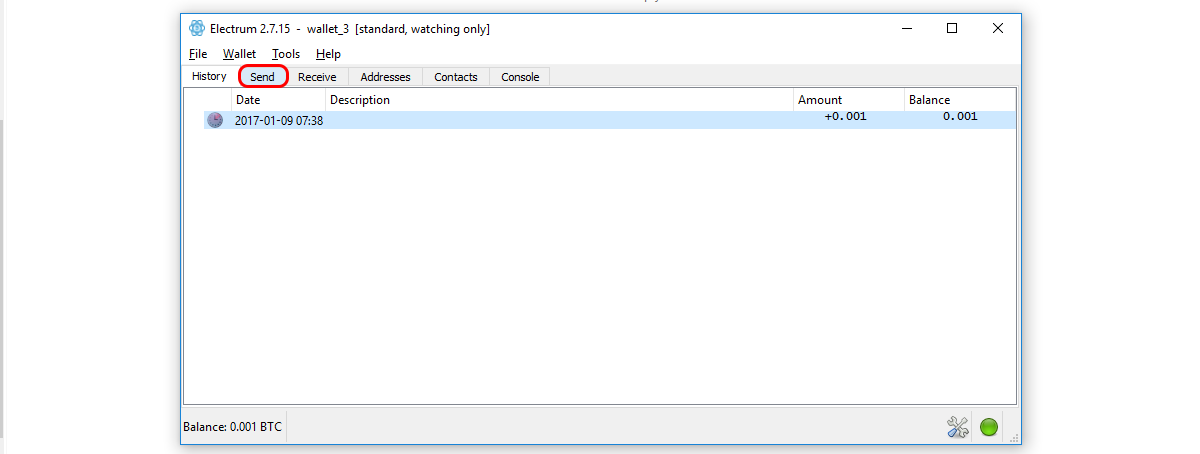
Task: Click the 0.001 balance cell
Action: click(960, 117)
